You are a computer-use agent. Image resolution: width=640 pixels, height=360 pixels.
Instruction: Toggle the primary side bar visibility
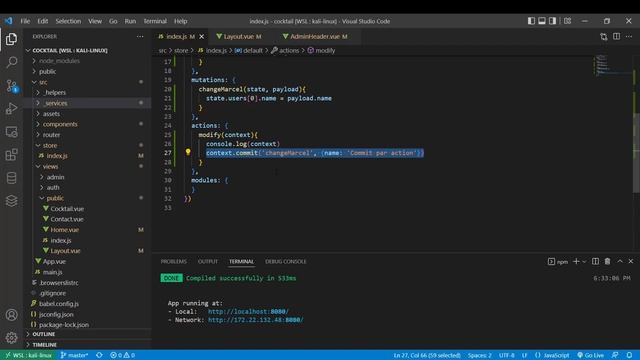(531, 21)
